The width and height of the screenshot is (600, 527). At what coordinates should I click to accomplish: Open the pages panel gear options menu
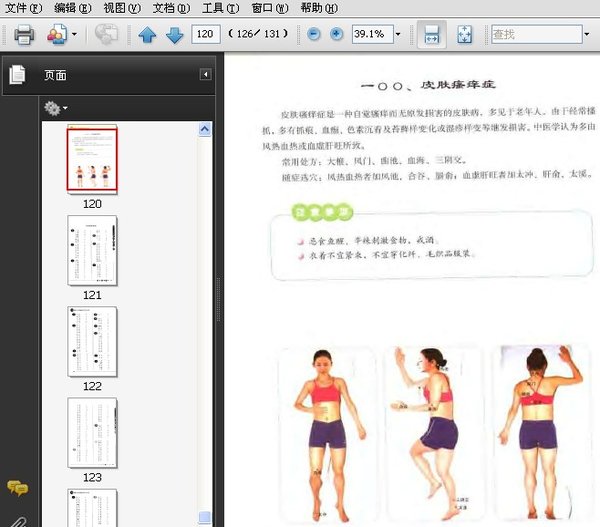tap(55, 108)
